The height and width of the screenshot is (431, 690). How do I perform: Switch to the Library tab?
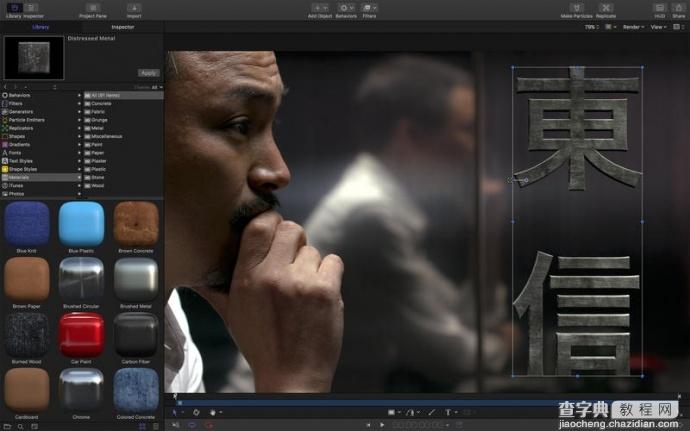[42, 27]
